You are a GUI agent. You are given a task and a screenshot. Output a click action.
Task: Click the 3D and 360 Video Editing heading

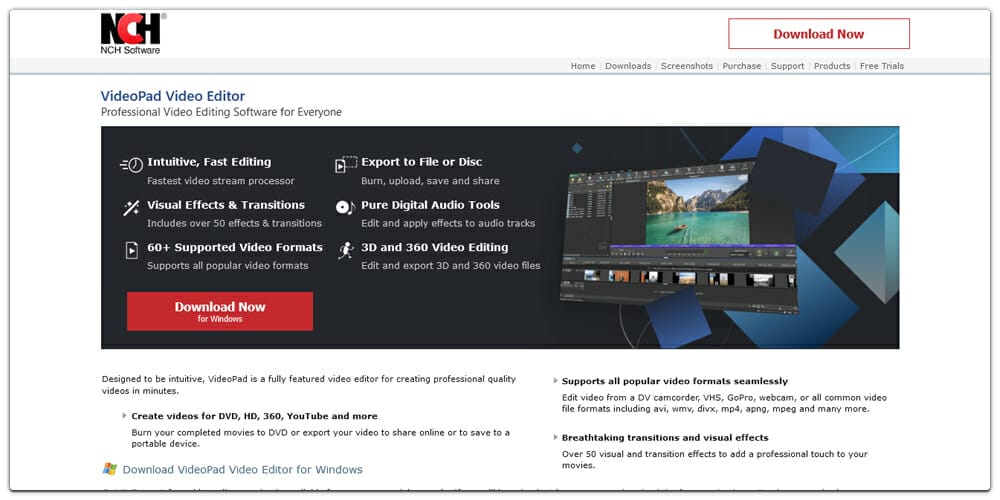click(435, 247)
